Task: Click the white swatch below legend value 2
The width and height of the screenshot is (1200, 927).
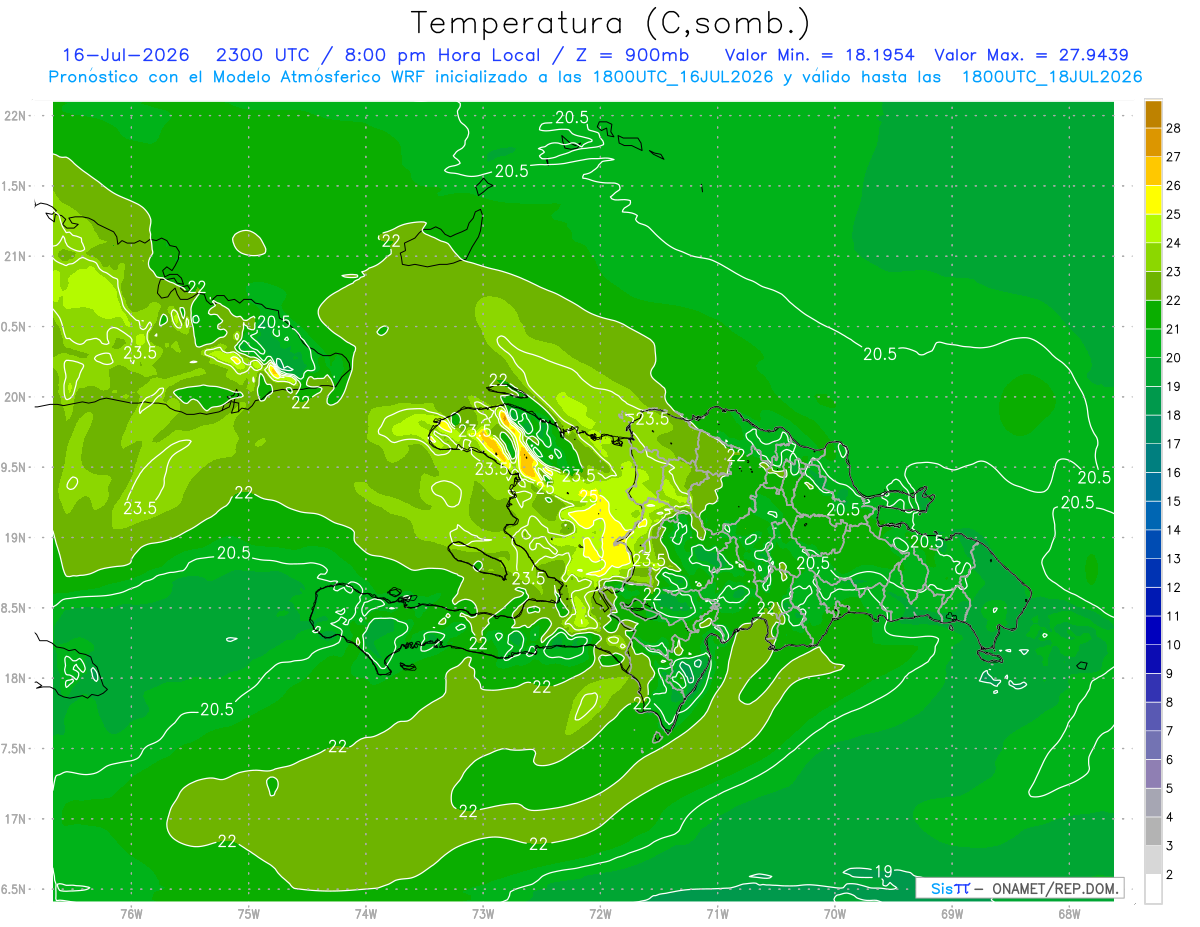Action: click(1153, 889)
